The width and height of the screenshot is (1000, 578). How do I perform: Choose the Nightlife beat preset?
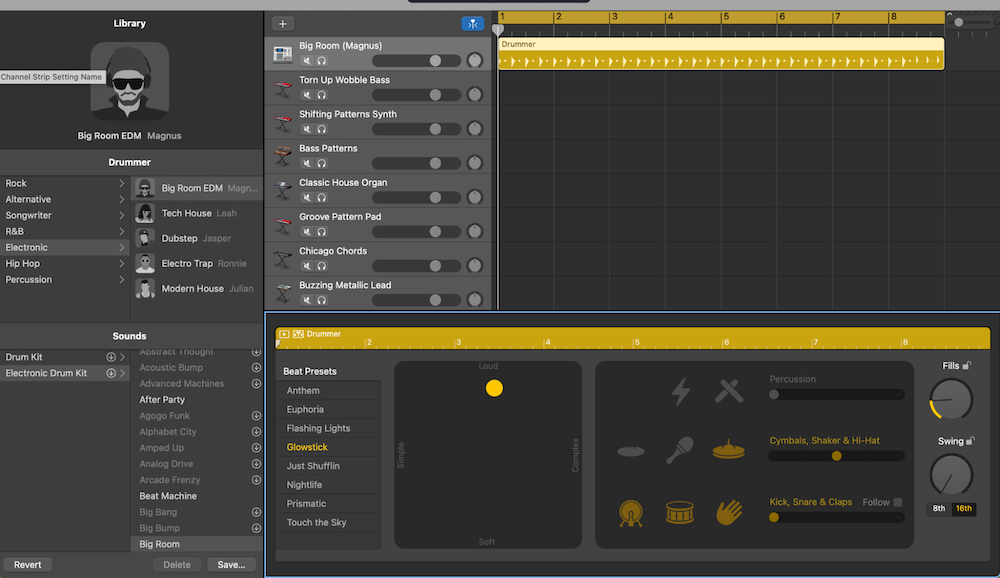304,485
